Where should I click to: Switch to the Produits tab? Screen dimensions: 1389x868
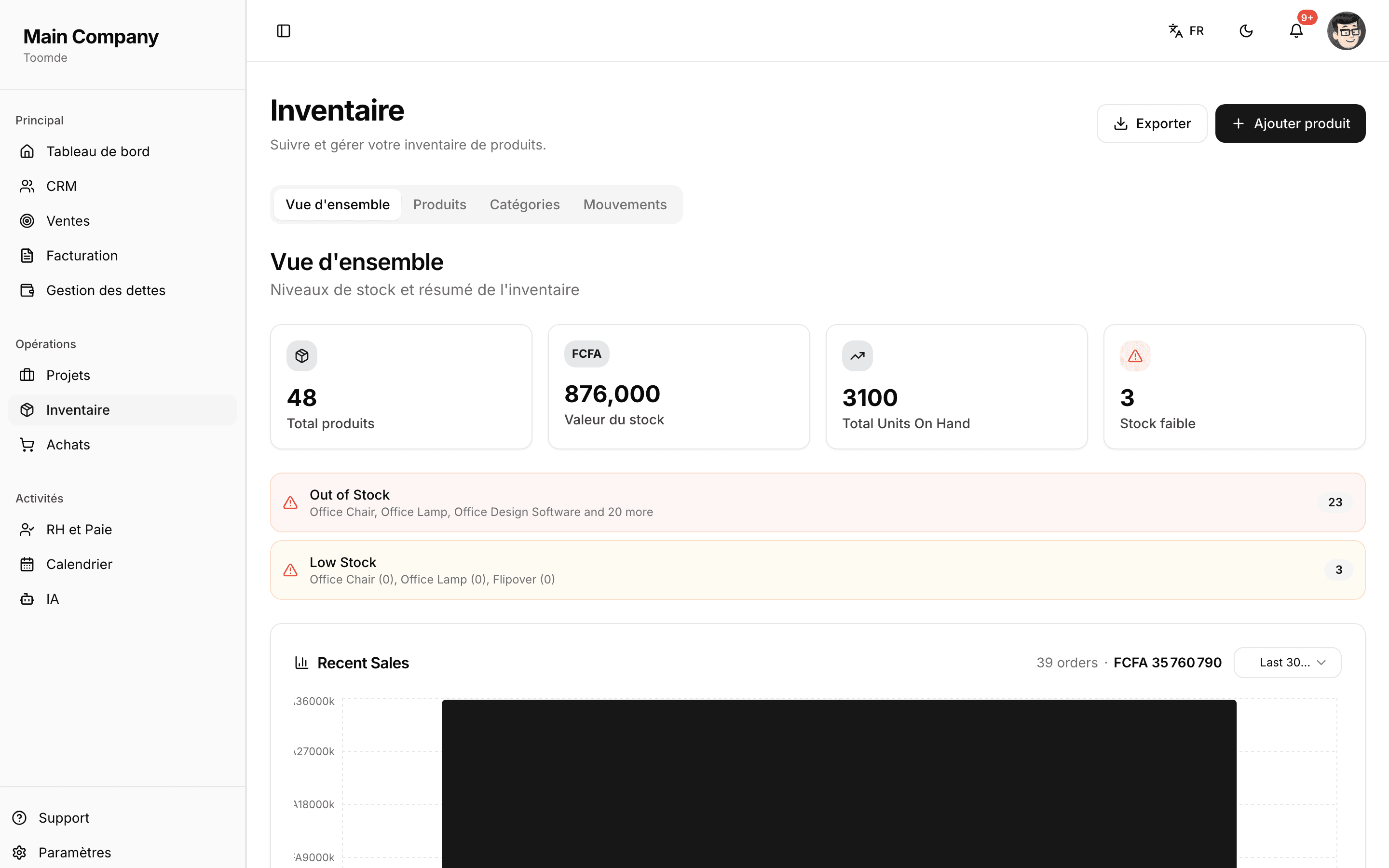[x=440, y=204]
